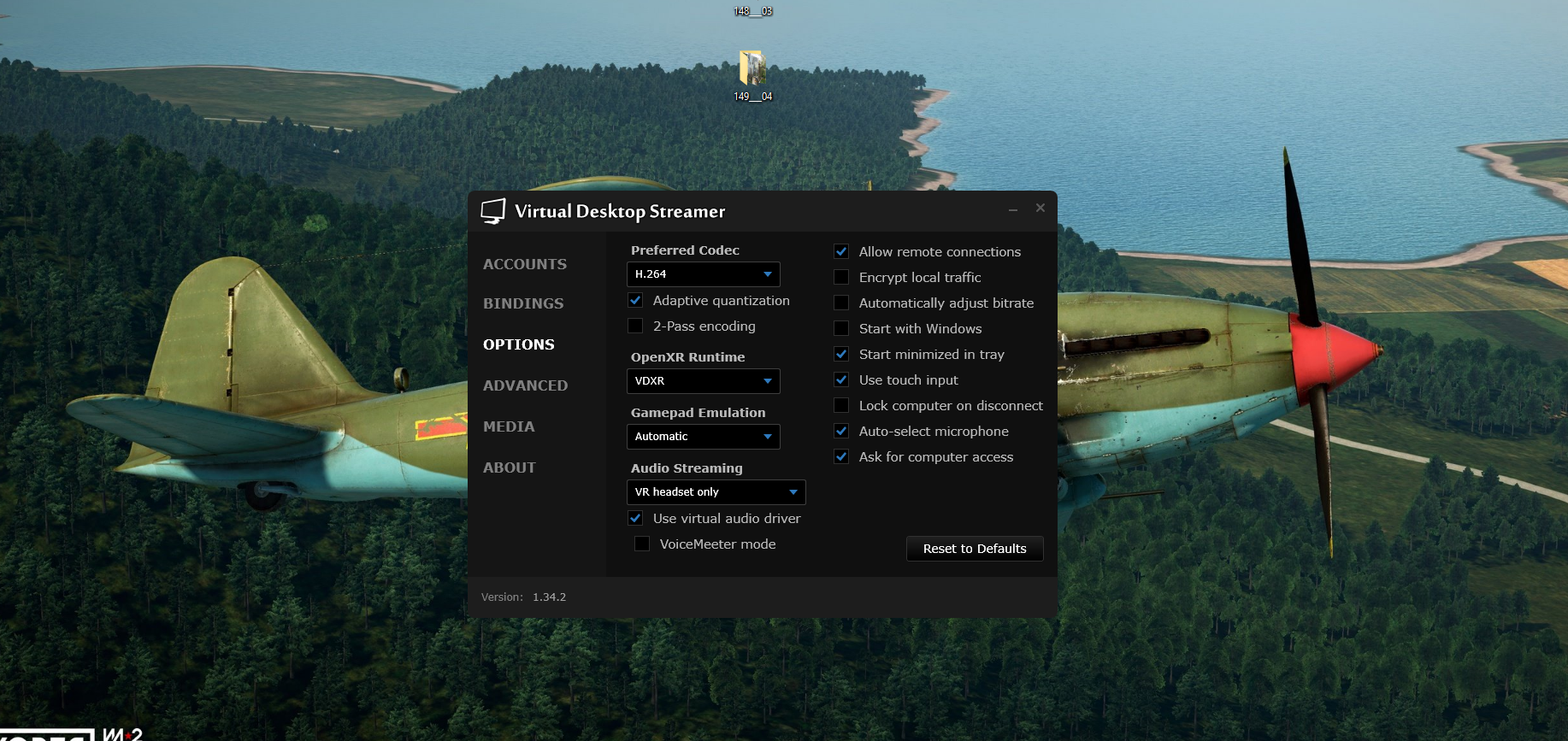
Task: Click the Preferred Codec heading
Action: point(685,250)
